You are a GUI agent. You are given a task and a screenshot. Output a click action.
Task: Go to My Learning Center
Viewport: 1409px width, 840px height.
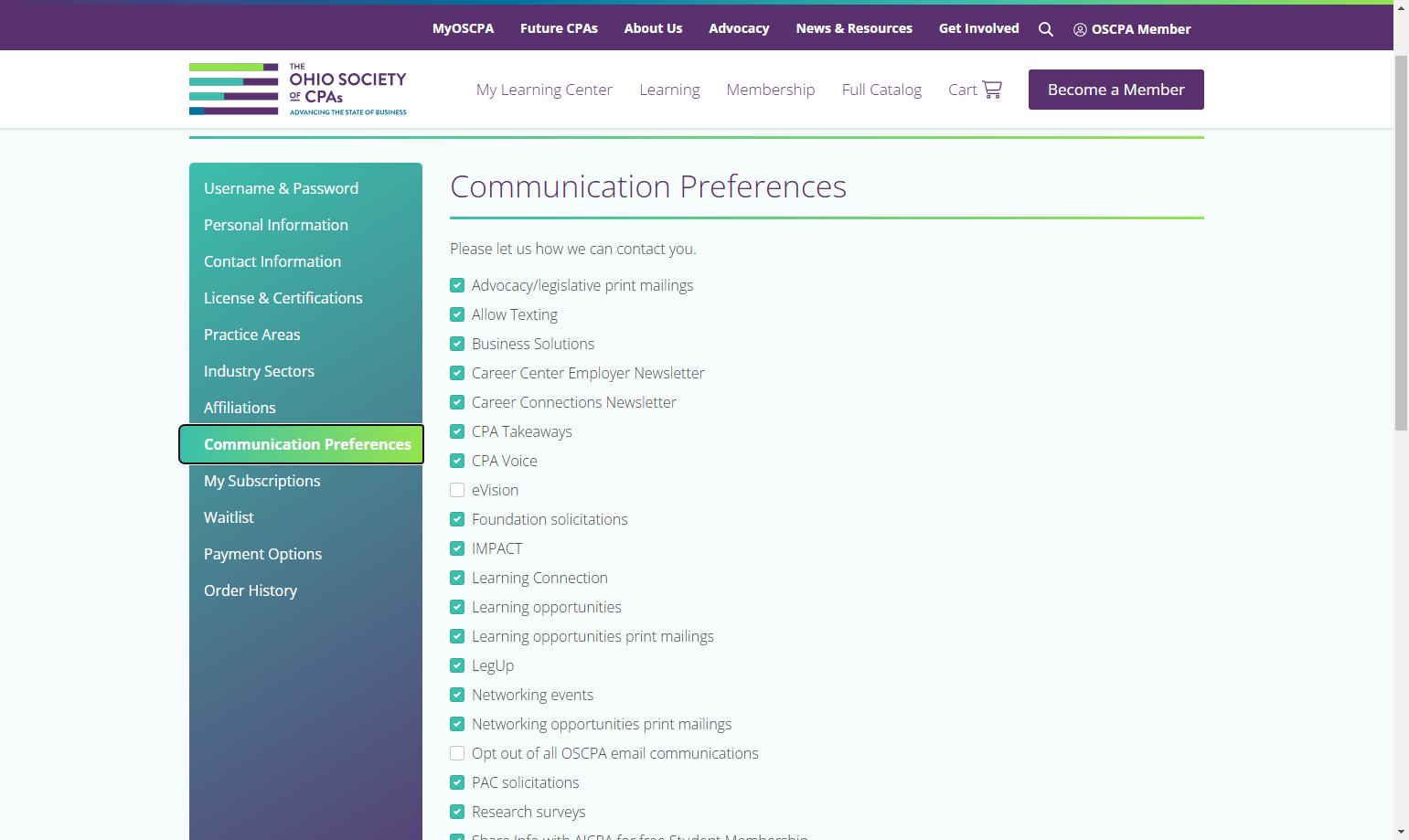click(x=544, y=90)
